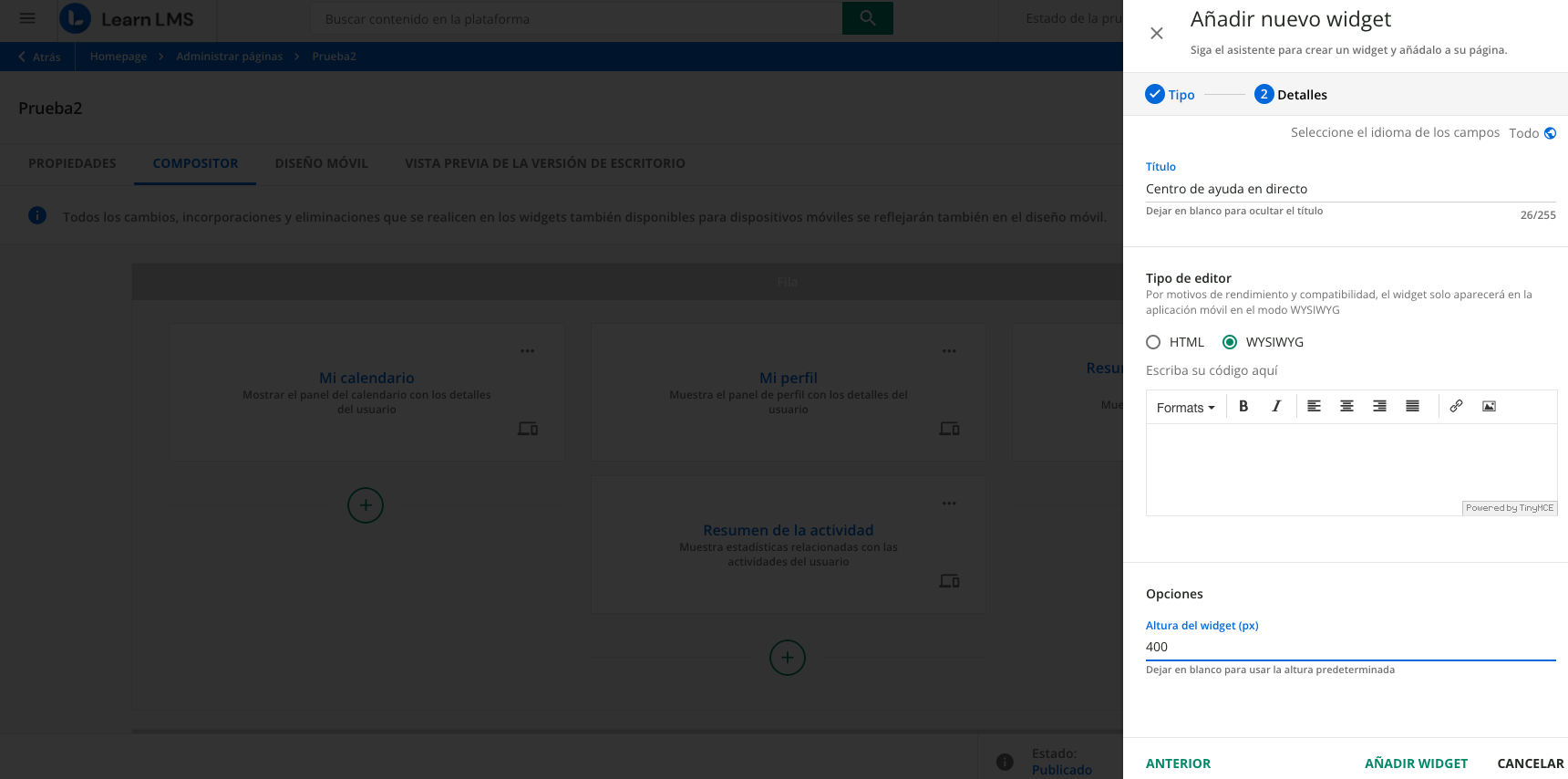Click the CANCELAR button
The height and width of the screenshot is (779, 1568).
tap(1531, 763)
